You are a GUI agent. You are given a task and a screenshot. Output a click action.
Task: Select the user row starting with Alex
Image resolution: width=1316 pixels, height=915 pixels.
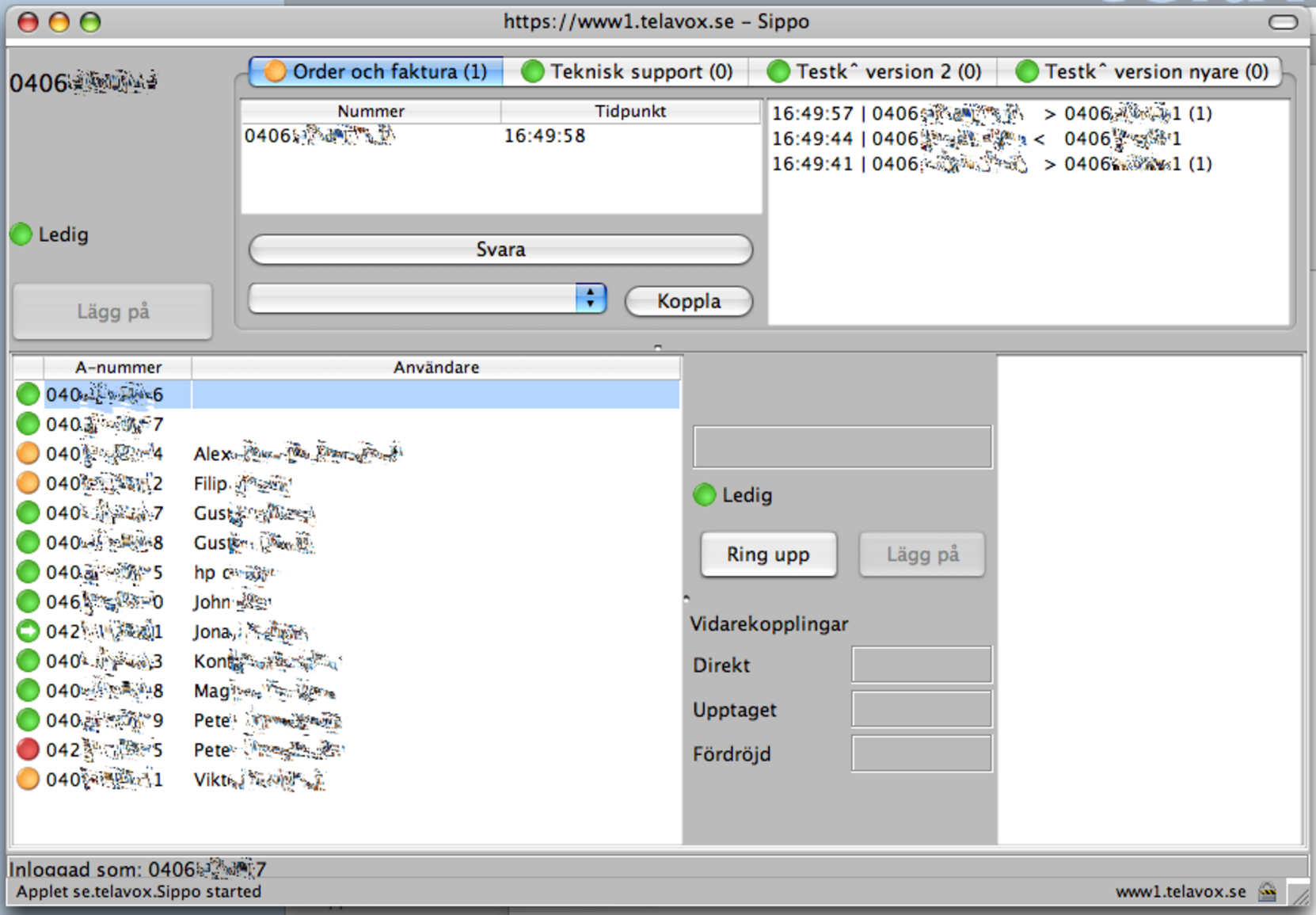pos(347,453)
